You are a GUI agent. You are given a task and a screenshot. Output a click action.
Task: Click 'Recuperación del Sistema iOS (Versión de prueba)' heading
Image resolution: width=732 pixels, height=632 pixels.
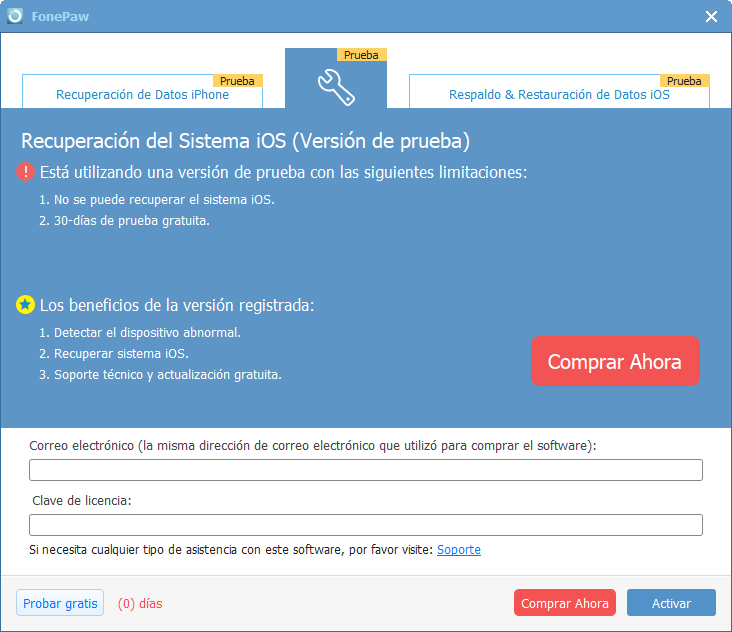click(x=246, y=141)
